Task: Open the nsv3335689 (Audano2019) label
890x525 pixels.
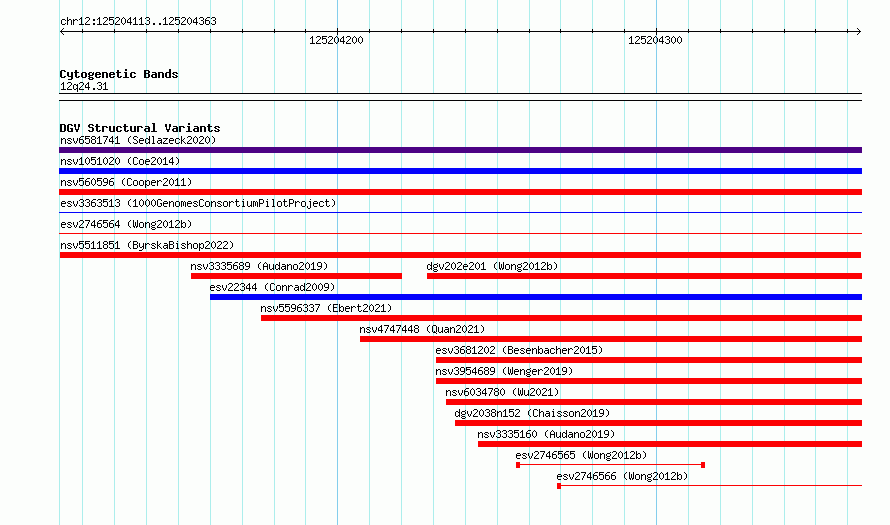Action: 259,266
